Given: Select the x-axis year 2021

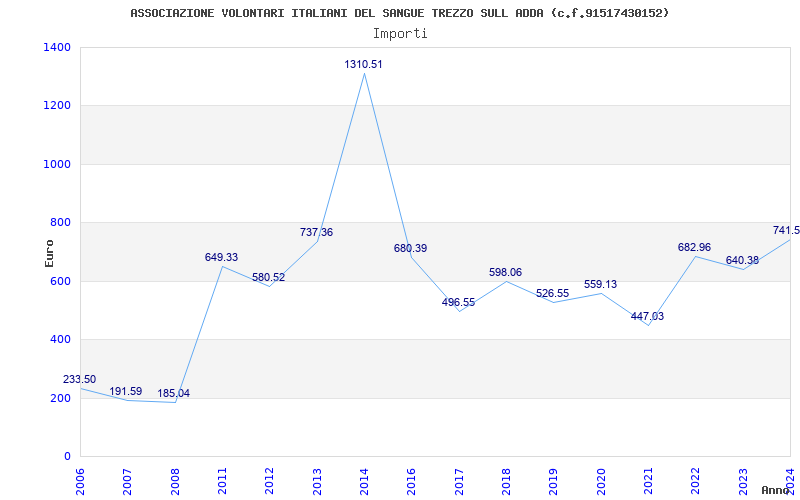Looking at the screenshot, I should tap(648, 481).
